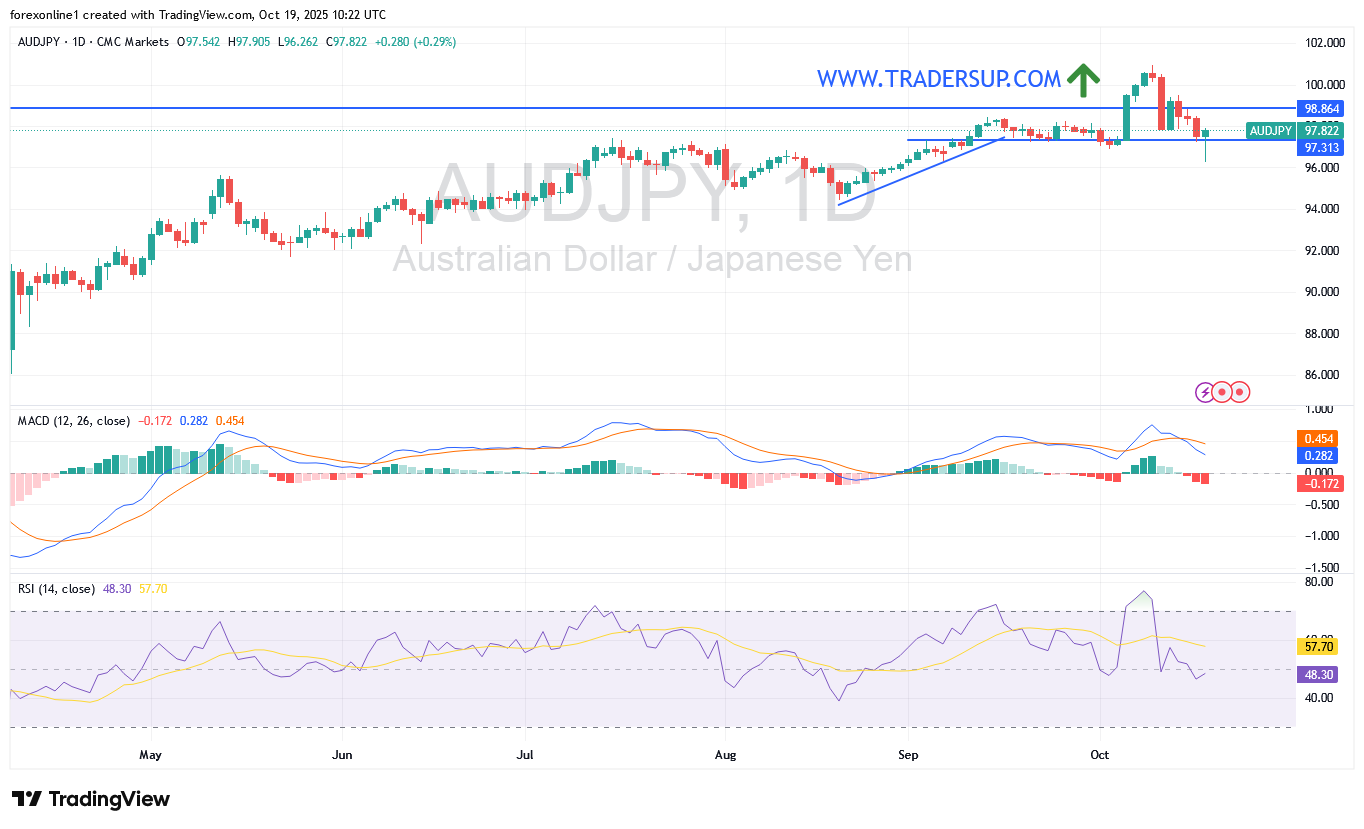Select the MACD (12, 26, close) legend
This screenshot has height=829, width=1364.
click(x=74, y=421)
